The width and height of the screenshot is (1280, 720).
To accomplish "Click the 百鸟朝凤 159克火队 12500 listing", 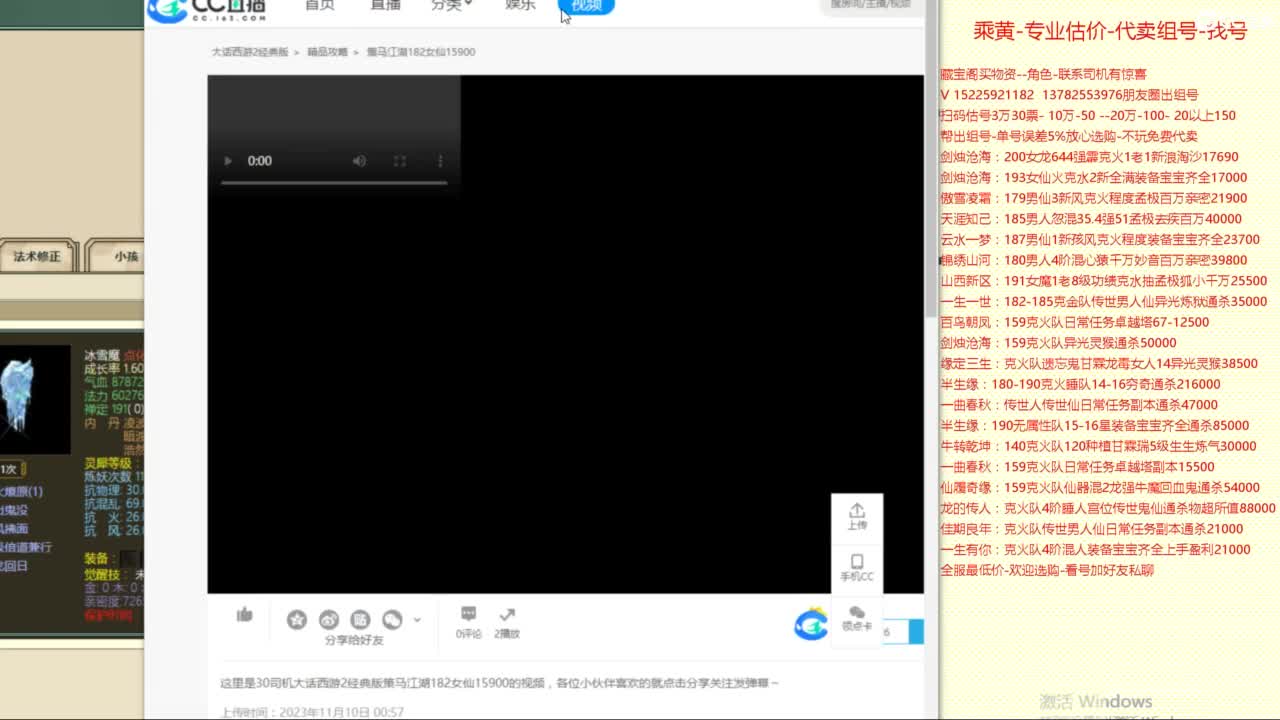I will pyautogui.click(x=1075, y=322).
